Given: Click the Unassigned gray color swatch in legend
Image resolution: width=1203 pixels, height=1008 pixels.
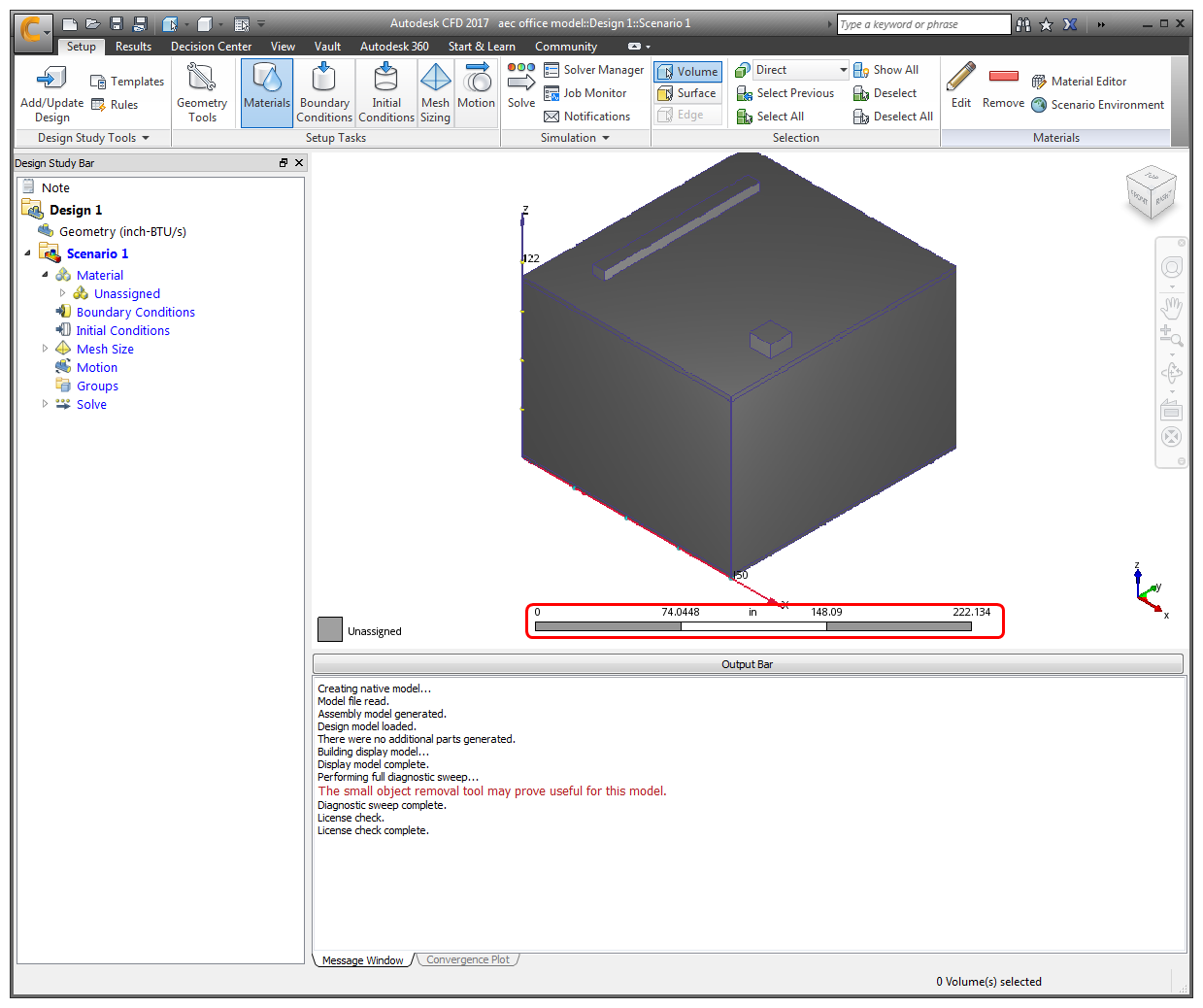Looking at the screenshot, I should pyautogui.click(x=330, y=629).
